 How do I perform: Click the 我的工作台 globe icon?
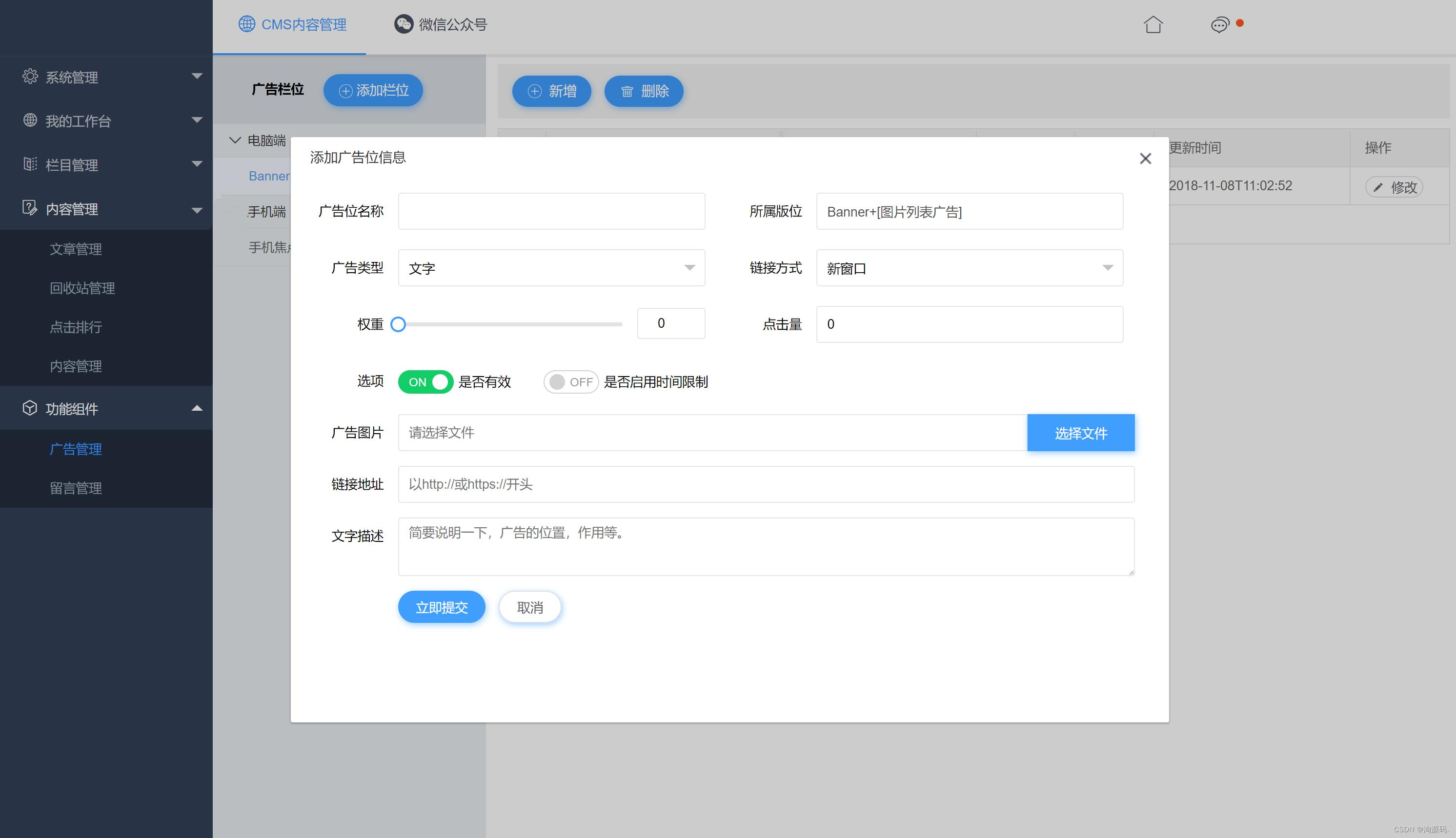click(30, 120)
